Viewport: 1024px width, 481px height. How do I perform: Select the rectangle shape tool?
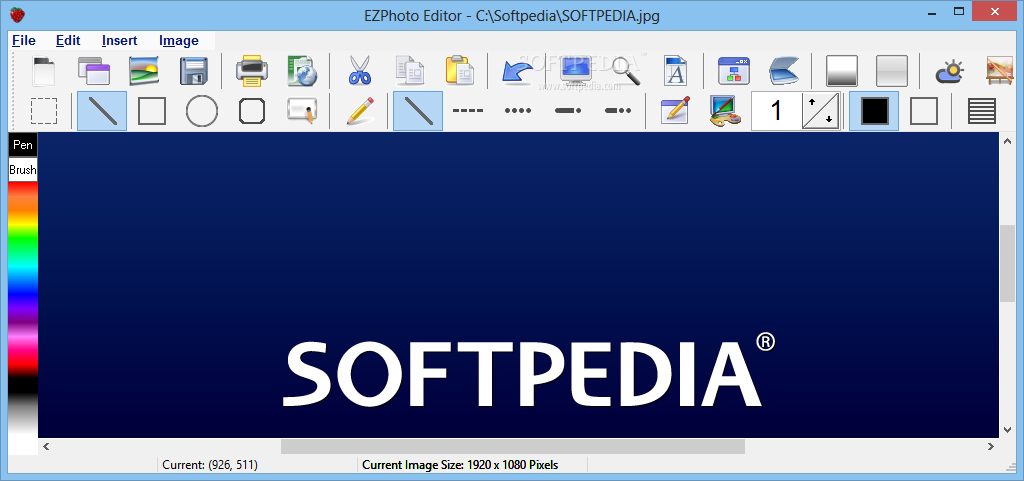coord(152,111)
